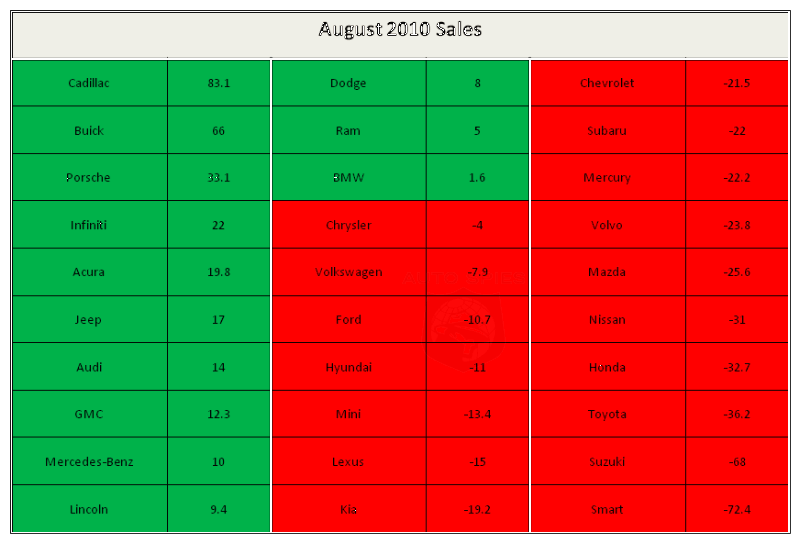Image resolution: width=800 pixels, height=543 pixels.
Task: Click the Mercedes-Benz cell
Action: pyautogui.click(x=90, y=461)
